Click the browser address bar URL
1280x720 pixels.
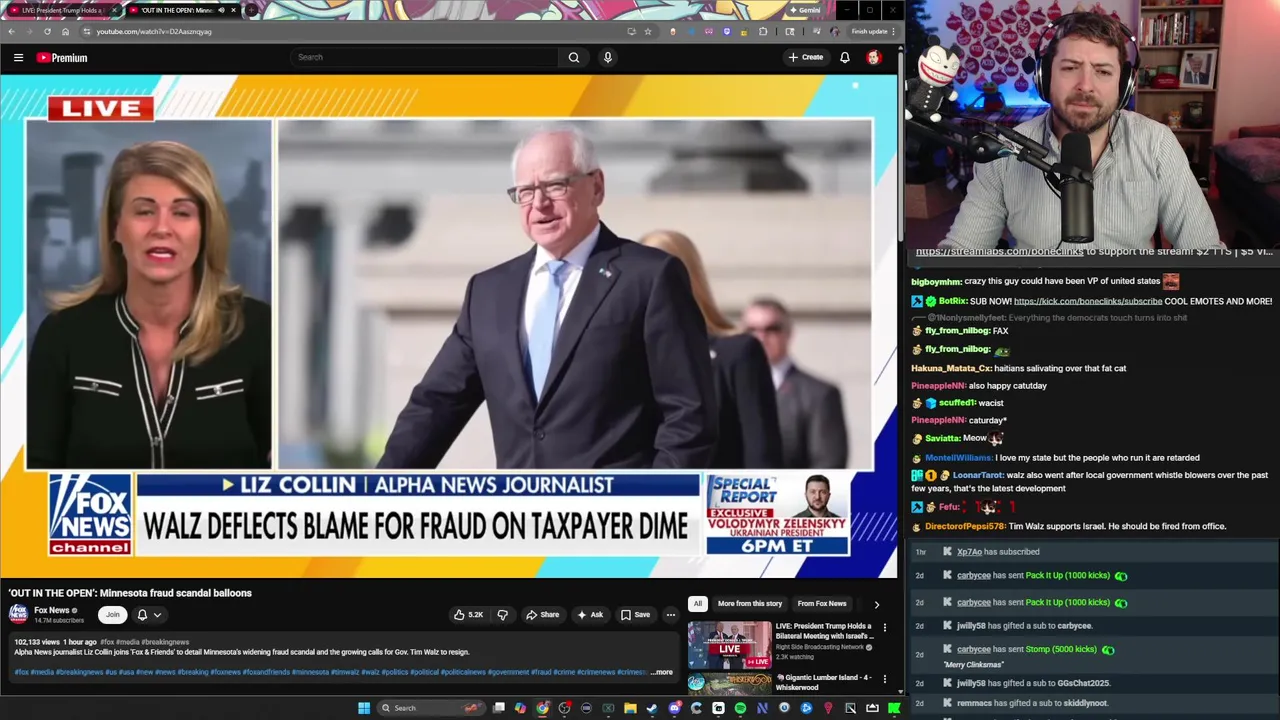[x=154, y=31]
